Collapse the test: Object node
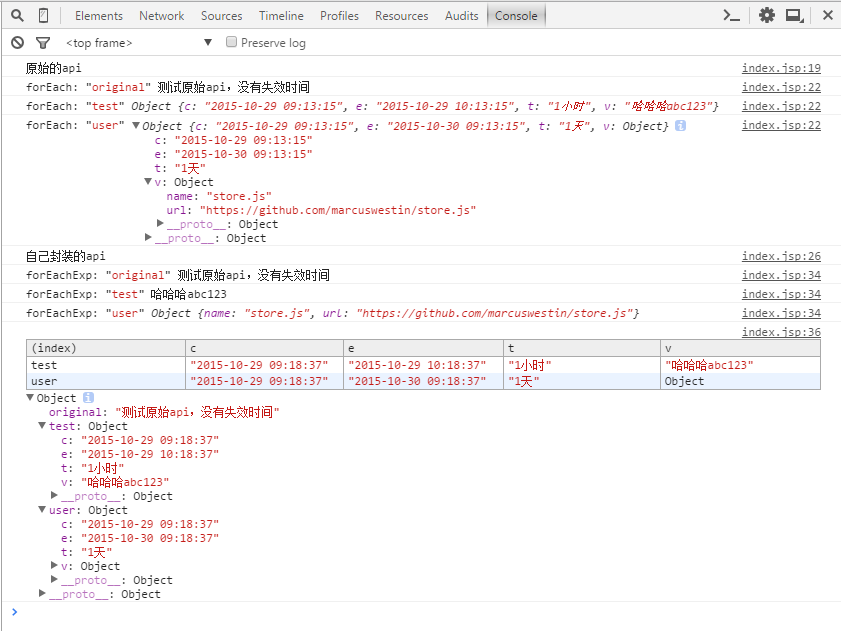 coord(42,425)
